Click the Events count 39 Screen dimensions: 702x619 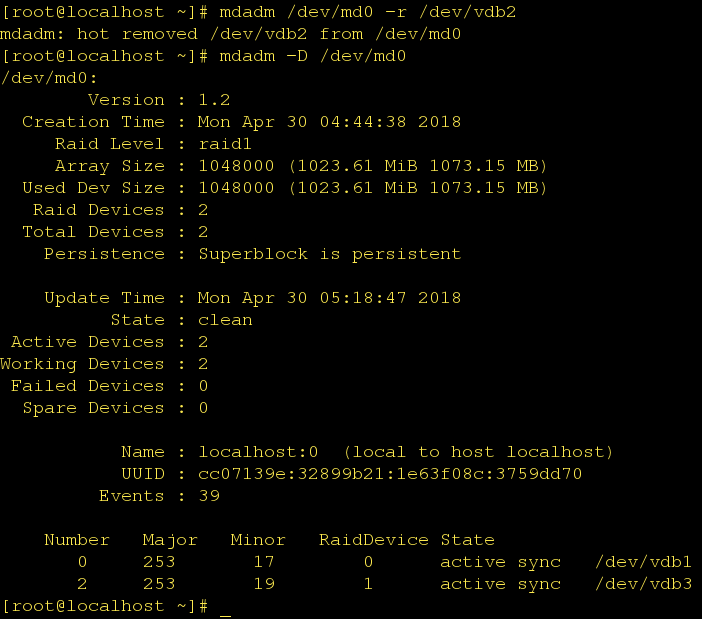click(209, 495)
